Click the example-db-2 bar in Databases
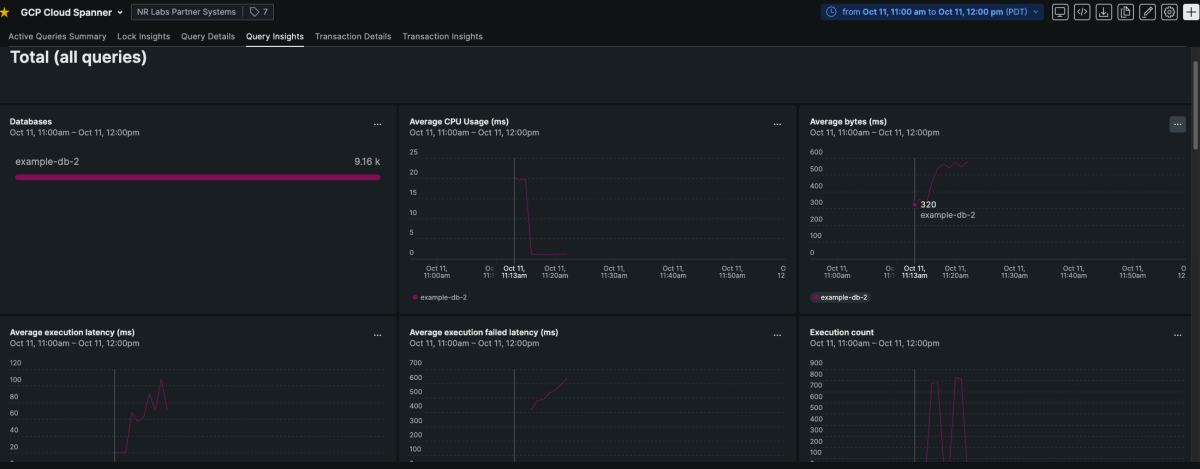Screen dimensions: 1200x469 tap(197, 177)
